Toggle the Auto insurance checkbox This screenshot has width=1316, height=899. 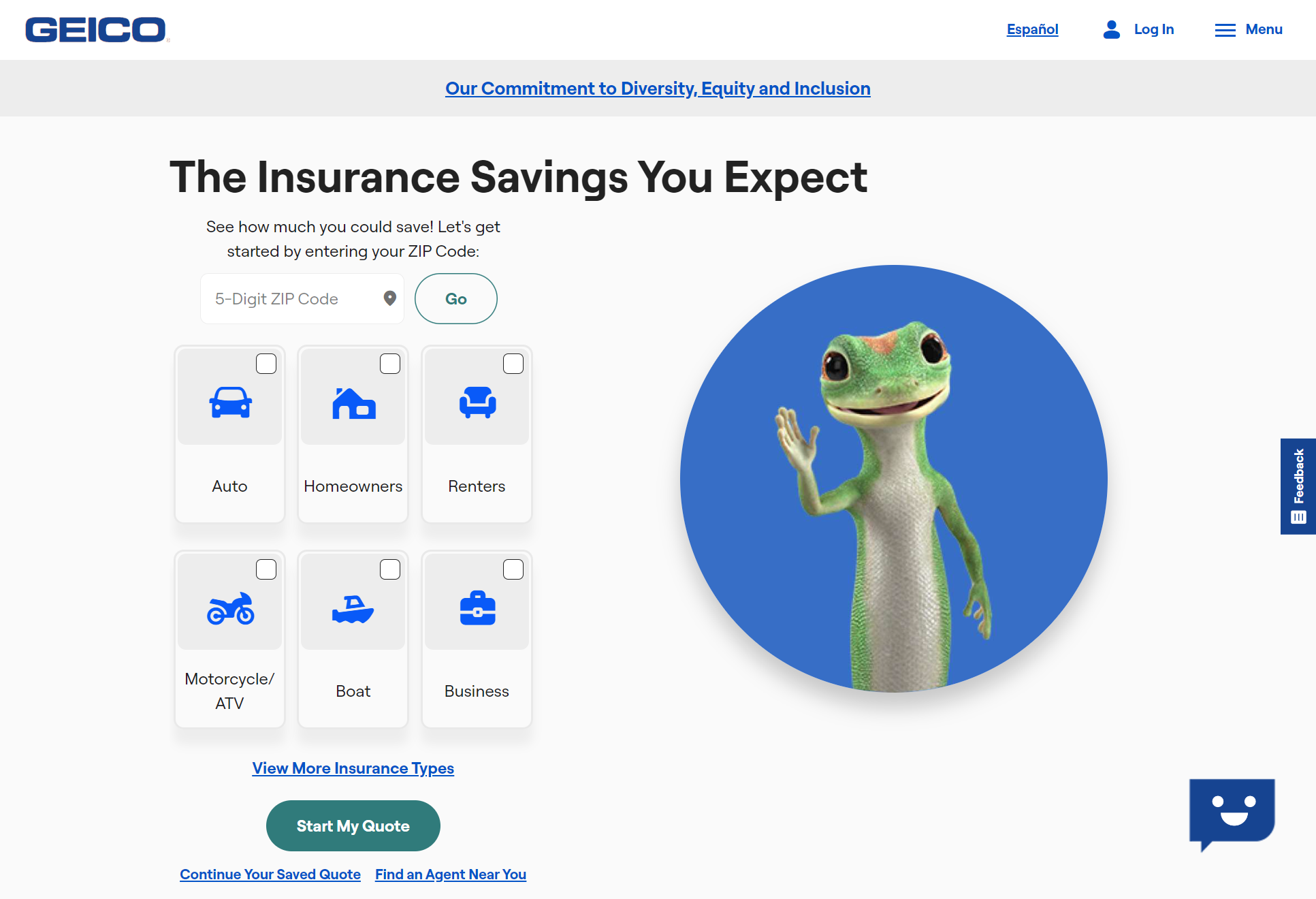pos(265,362)
